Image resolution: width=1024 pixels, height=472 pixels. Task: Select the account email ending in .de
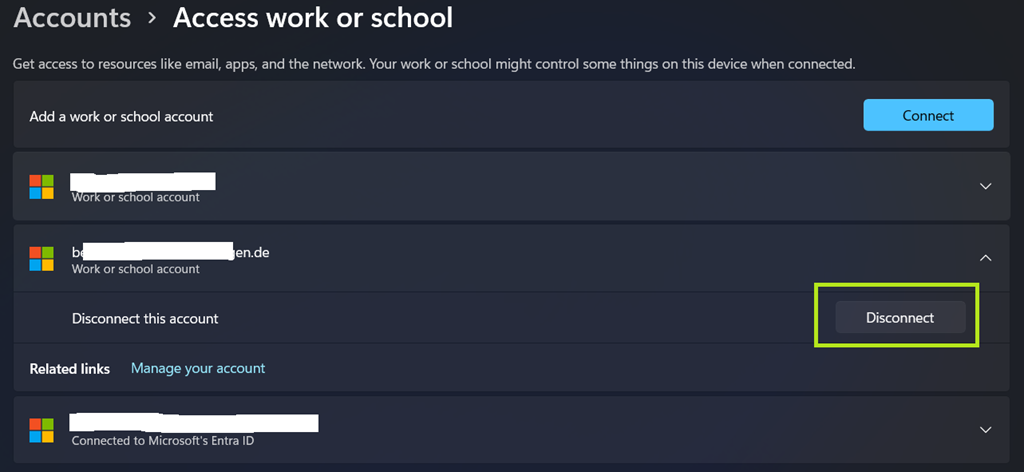(170, 252)
